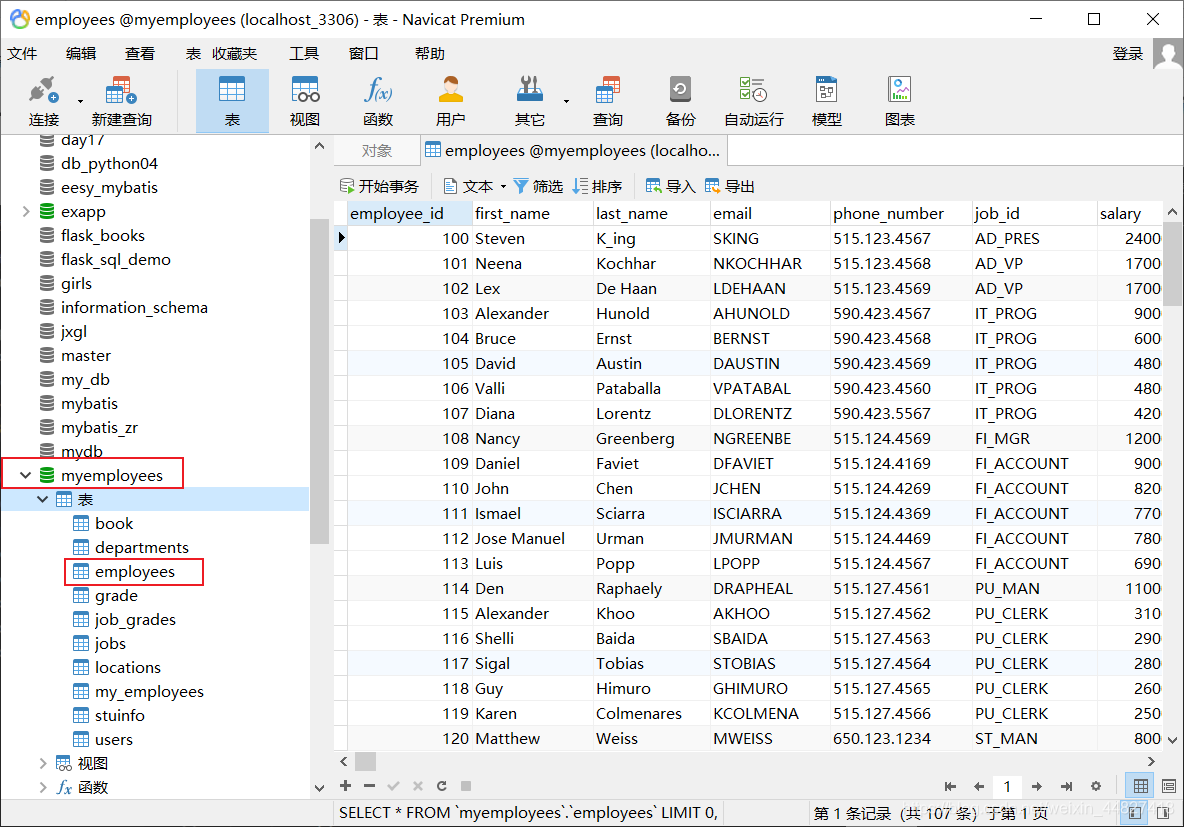Go to the previous page of records
Image resolution: width=1184 pixels, height=827 pixels.
tap(979, 786)
